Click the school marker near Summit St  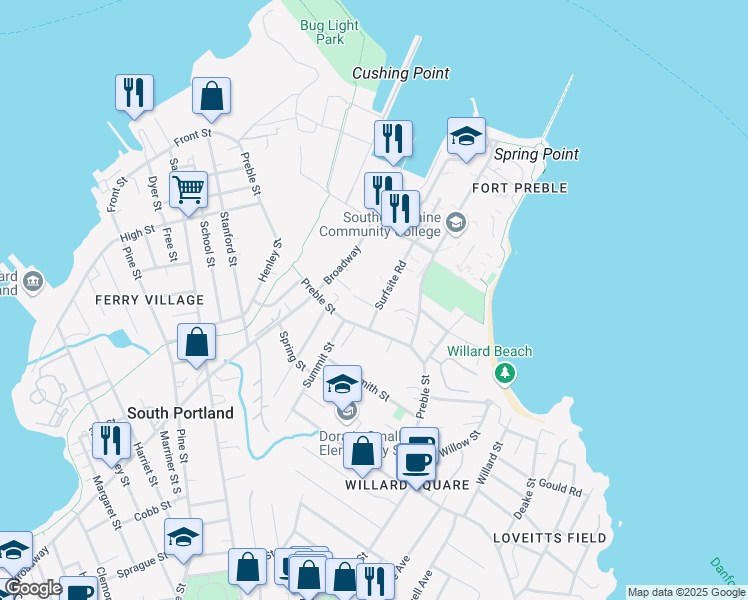[342, 384]
